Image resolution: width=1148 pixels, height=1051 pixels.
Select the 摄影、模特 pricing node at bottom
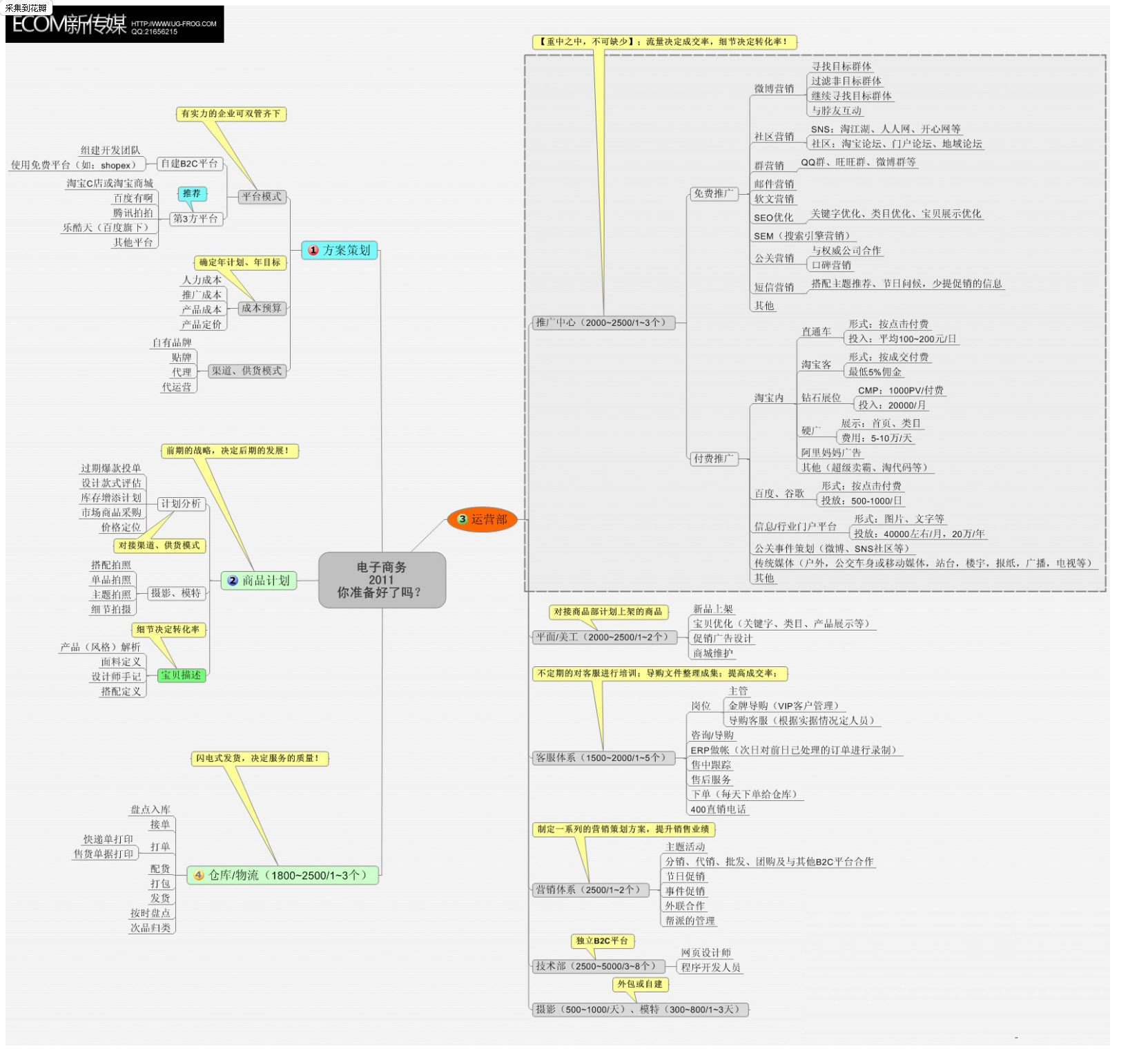[x=640, y=1010]
